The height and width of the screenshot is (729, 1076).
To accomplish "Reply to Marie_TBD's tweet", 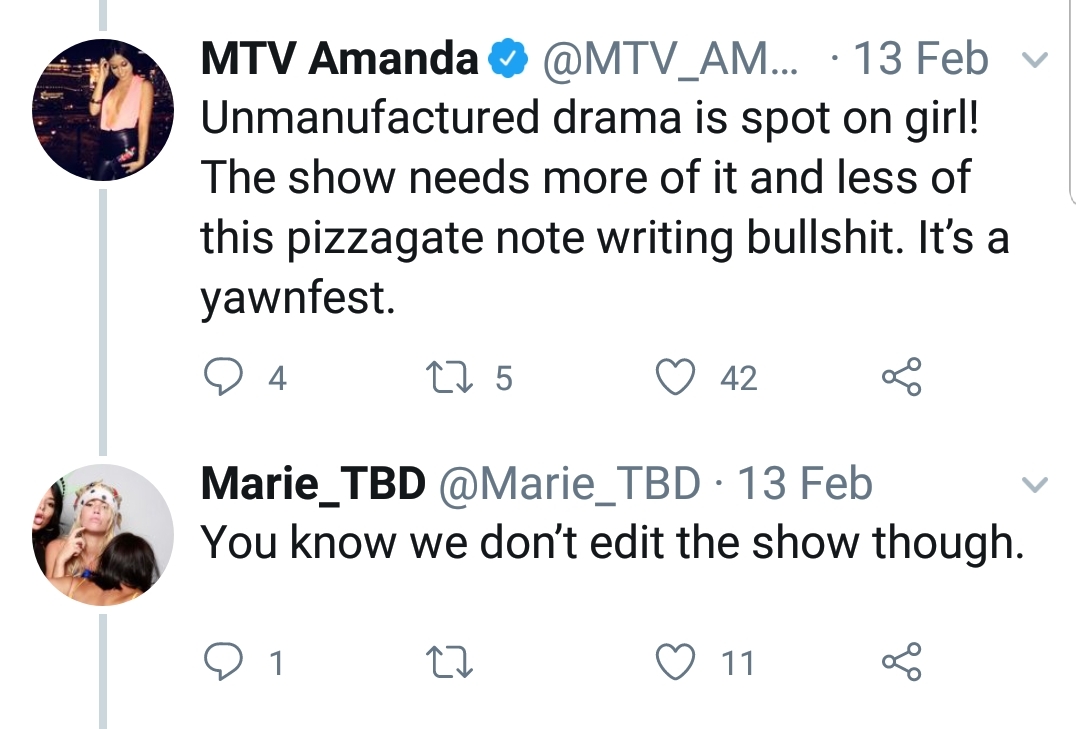I will point(223,662).
